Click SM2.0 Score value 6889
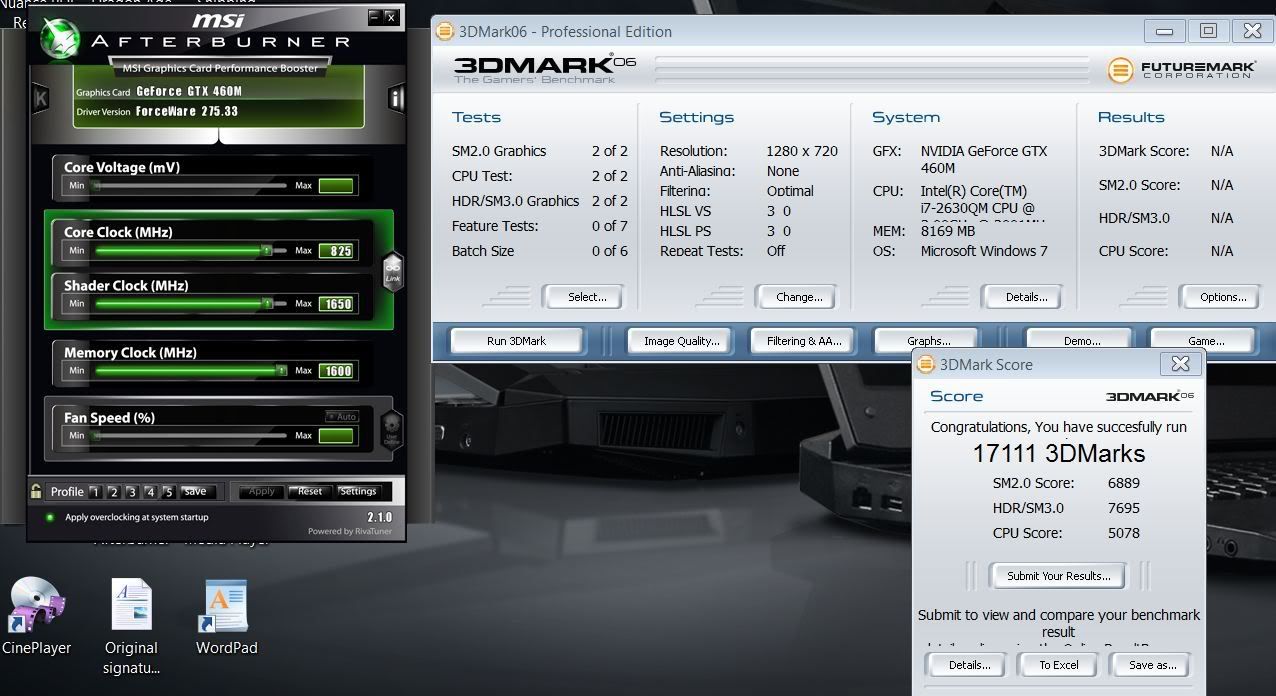 tap(1123, 483)
